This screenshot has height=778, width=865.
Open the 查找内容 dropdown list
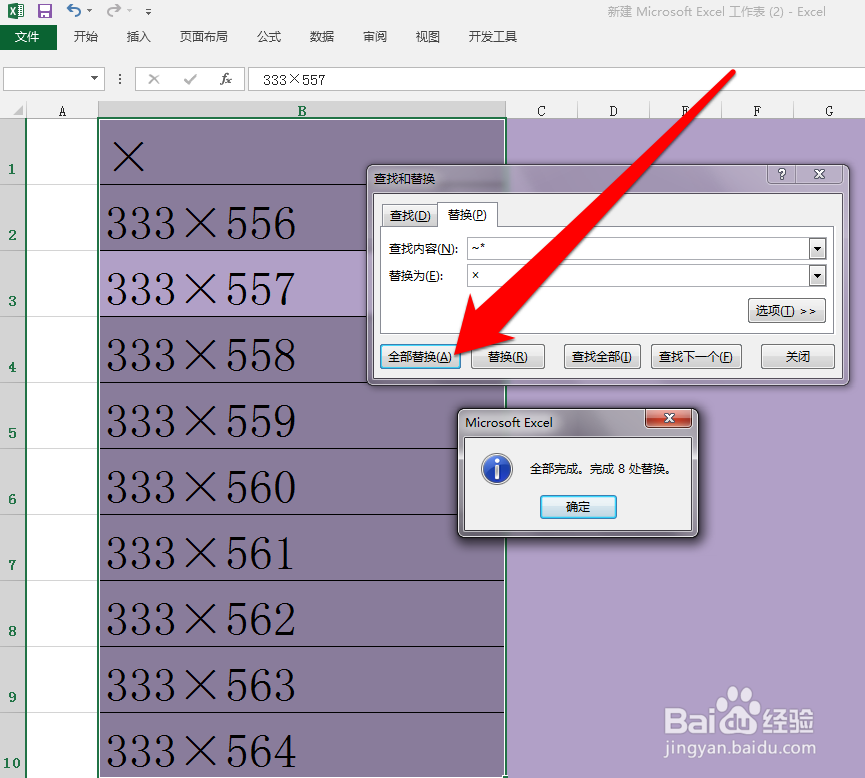[x=818, y=248]
